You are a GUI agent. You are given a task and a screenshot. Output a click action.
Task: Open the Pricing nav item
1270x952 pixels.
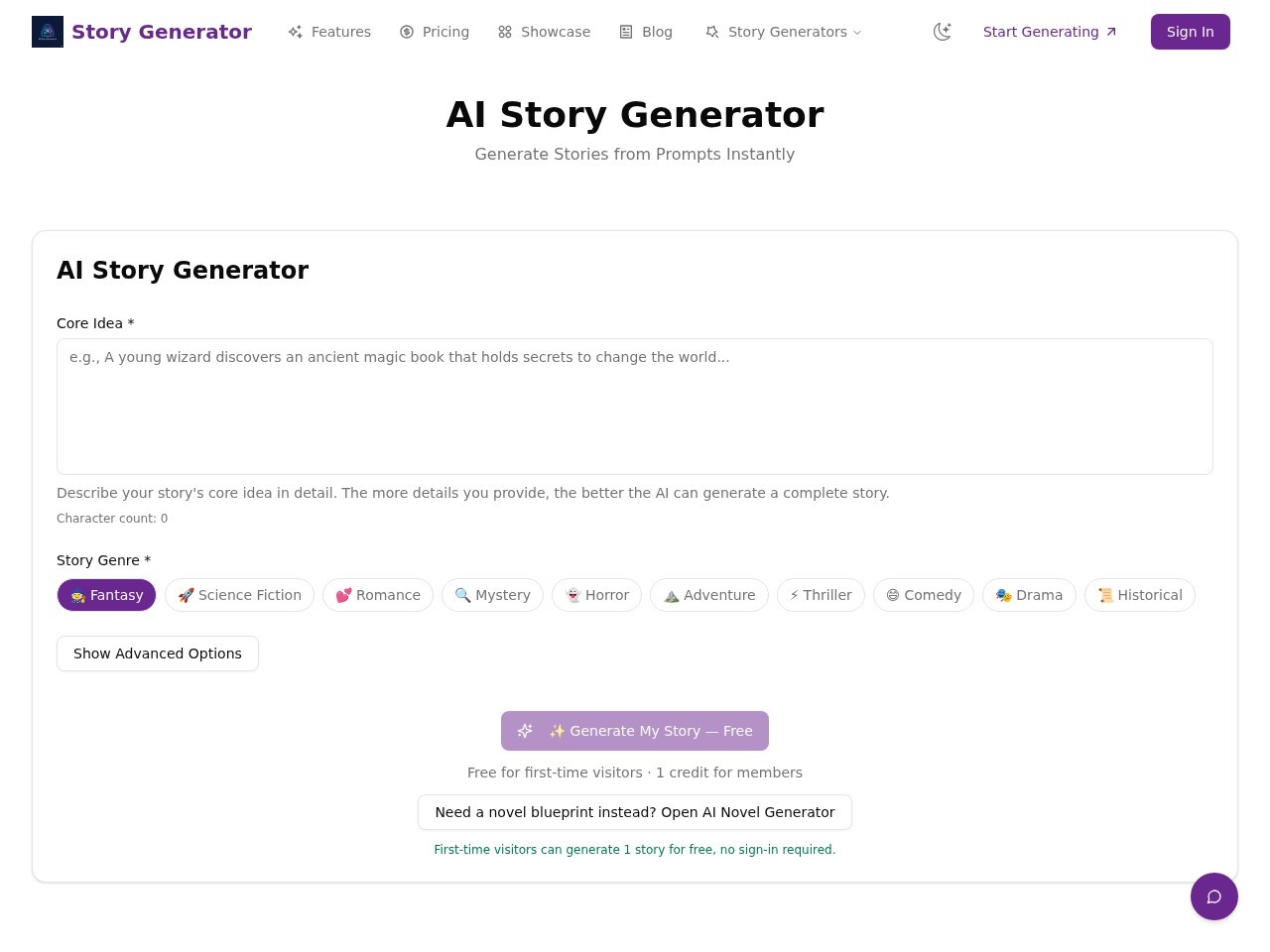point(435,32)
